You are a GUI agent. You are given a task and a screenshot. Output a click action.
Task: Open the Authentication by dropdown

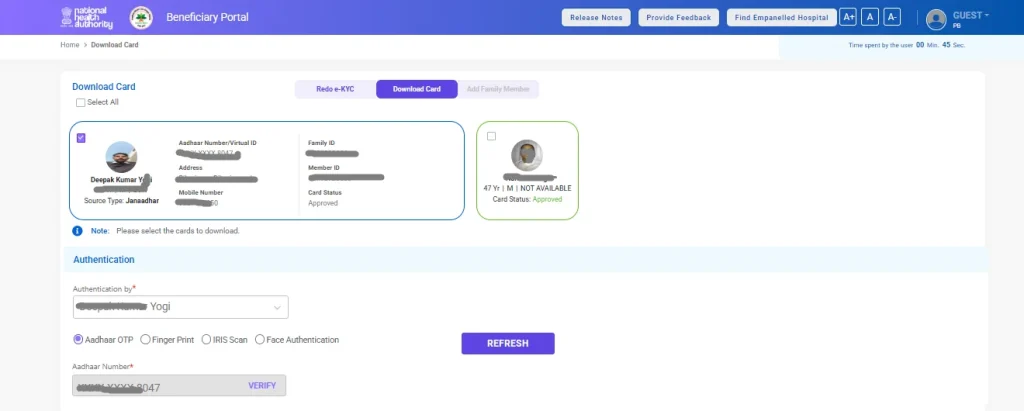pyautogui.click(x=180, y=307)
